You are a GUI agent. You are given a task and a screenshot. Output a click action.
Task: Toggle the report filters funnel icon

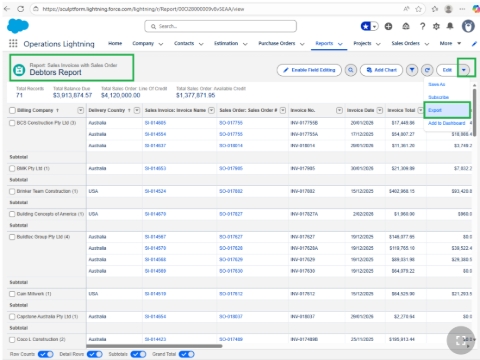pyautogui.click(x=412, y=70)
